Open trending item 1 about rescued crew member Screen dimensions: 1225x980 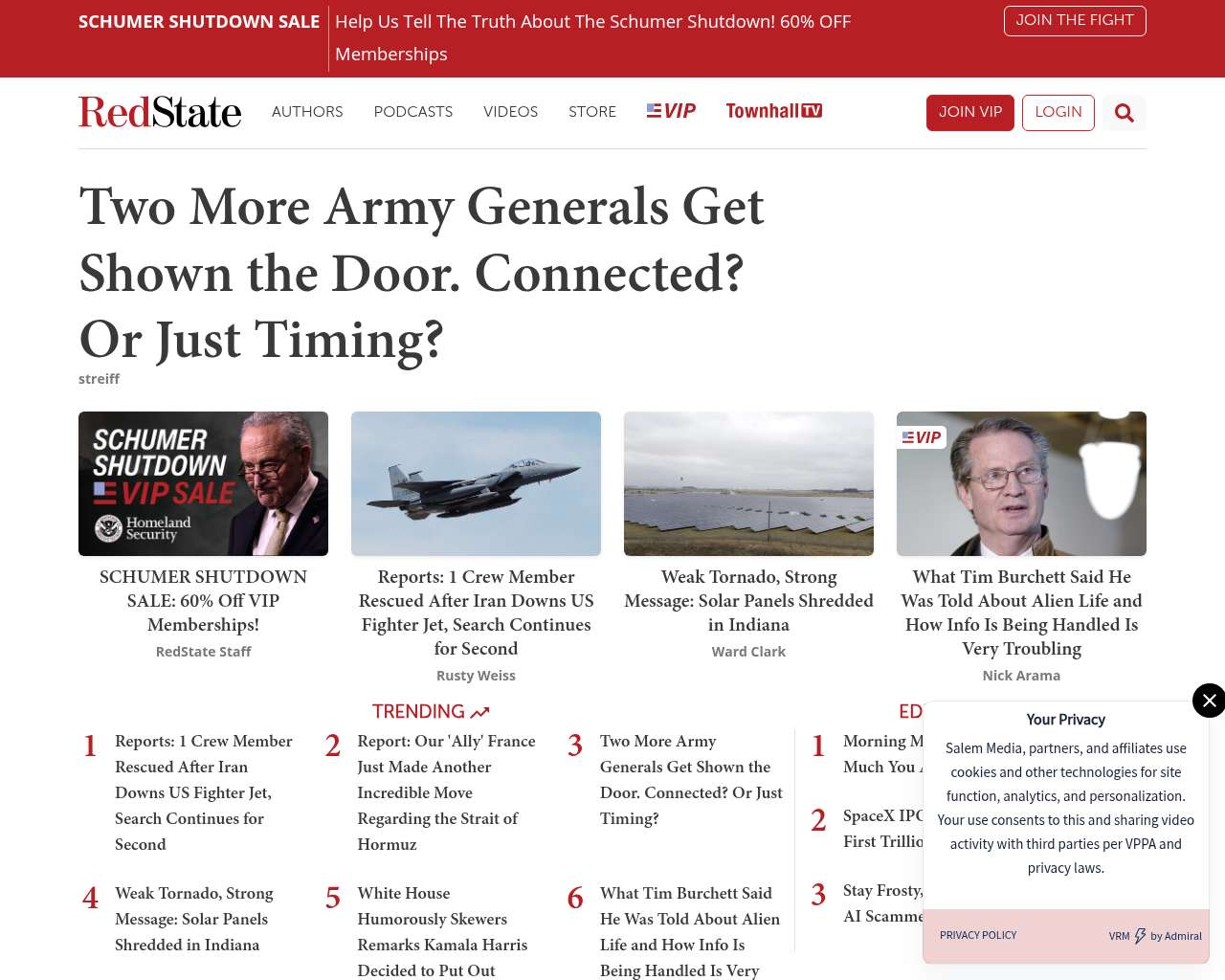coord(204,792)
